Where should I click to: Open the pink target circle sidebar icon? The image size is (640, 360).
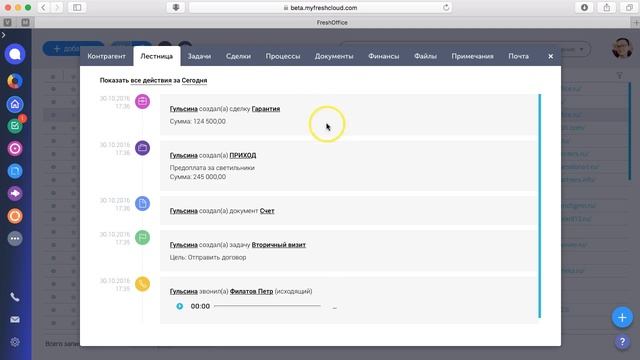[15, 149]
